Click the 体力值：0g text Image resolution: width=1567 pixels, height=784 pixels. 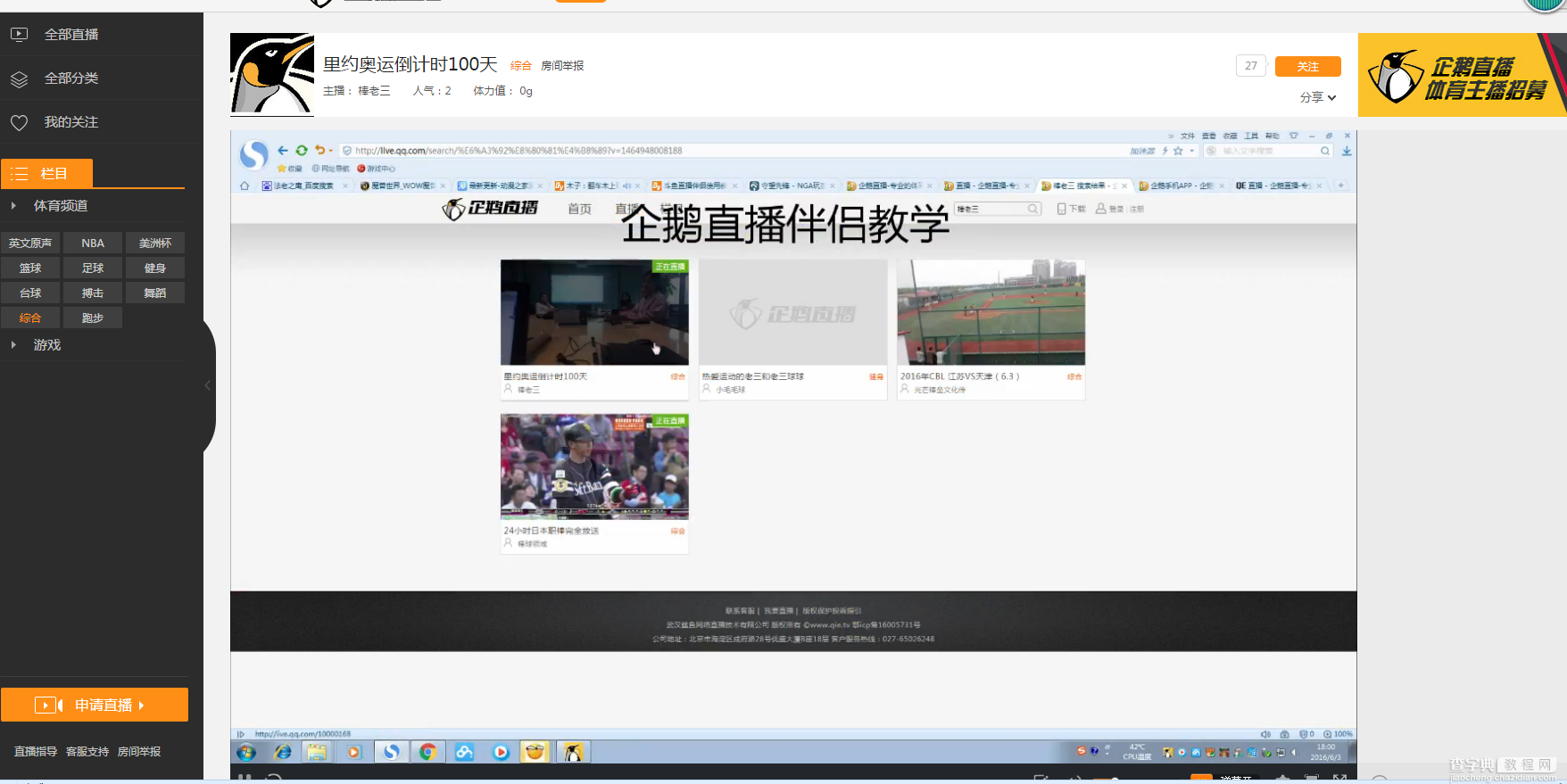click(502, 91)
